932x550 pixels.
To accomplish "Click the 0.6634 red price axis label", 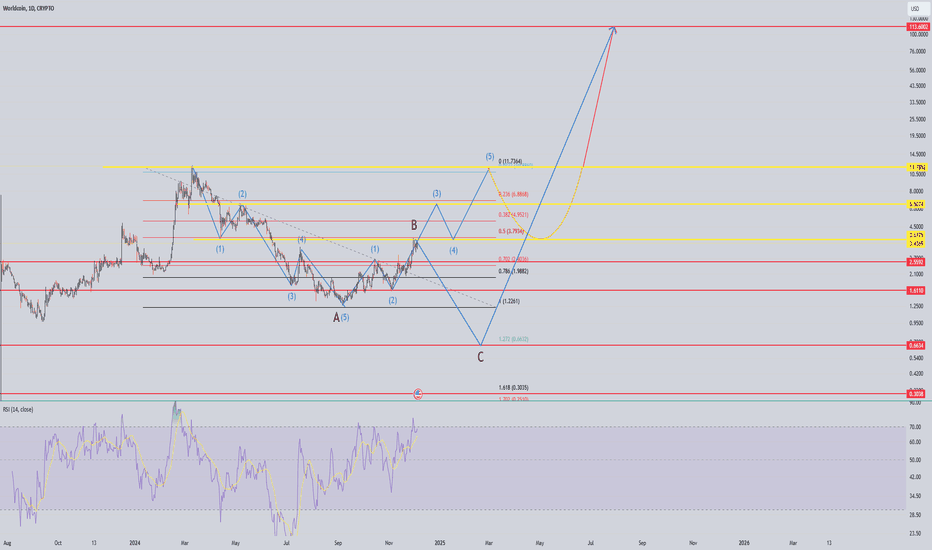I will click(915, 346).
